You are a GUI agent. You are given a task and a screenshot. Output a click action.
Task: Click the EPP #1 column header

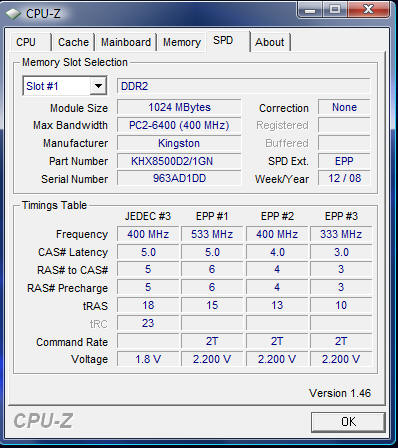(x=212, y=216)
